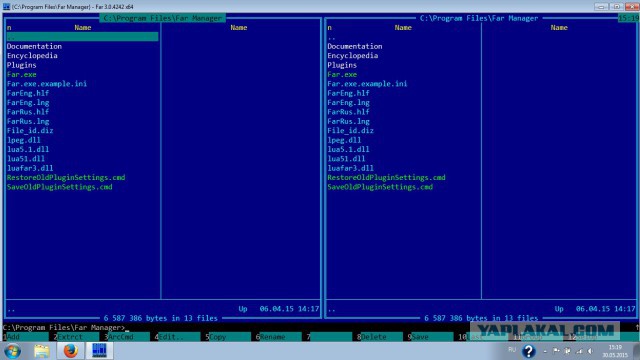Select luafar3.dll in right panel
The height and width of the screenshot is (360, 640).
click(x=351, y=168)
